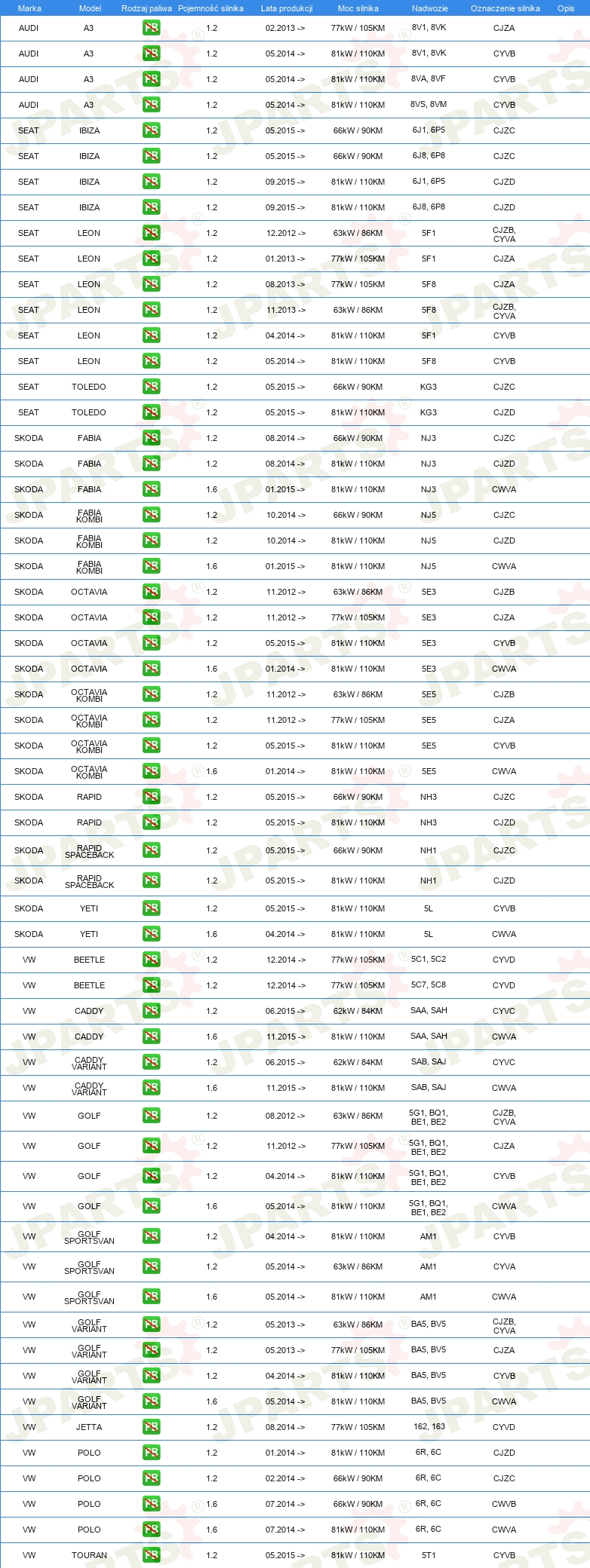Viewport: 590px width, 1568px height.
Task: Click fuel icon in VW BEETLE 5C7, 5C8 row
Action: 151,985
